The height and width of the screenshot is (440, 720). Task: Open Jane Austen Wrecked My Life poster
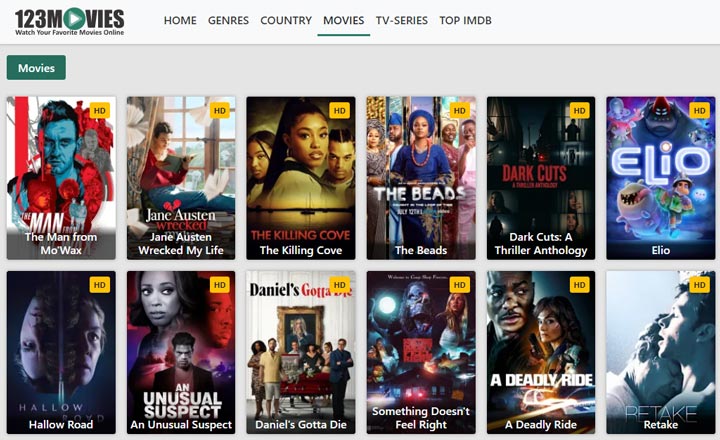[181, 178]
